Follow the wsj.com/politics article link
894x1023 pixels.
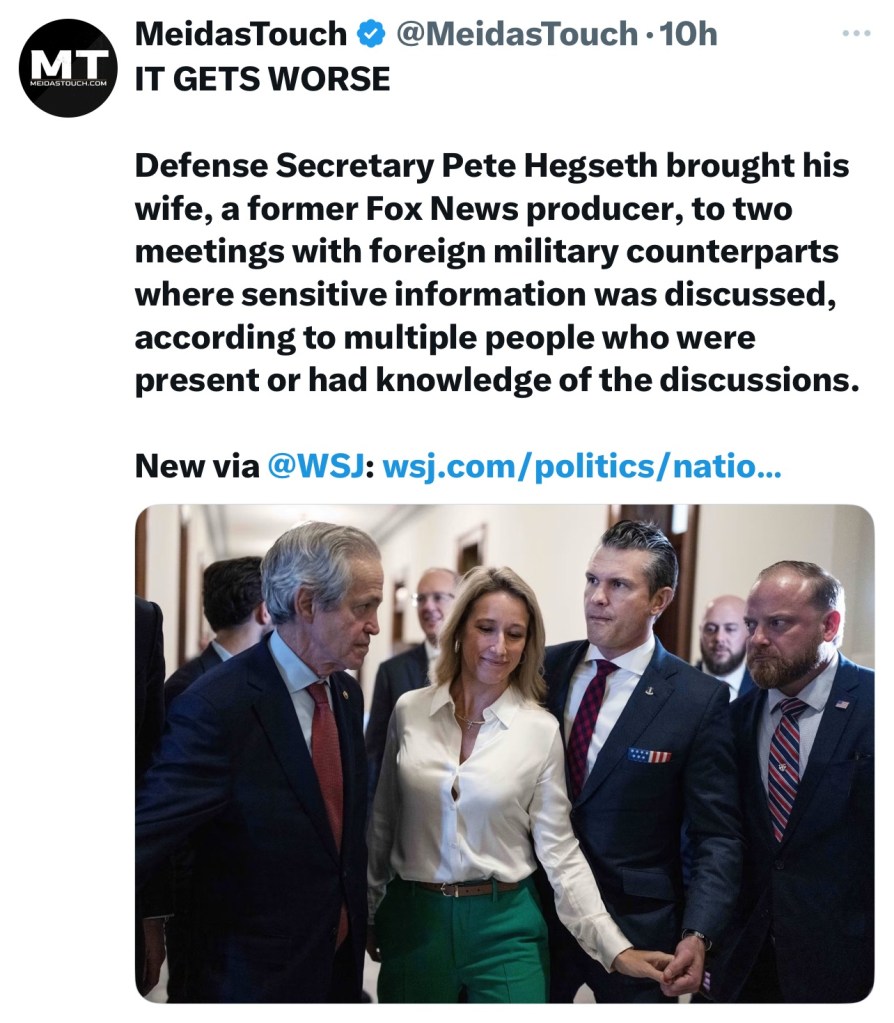[x=581, y=466]
